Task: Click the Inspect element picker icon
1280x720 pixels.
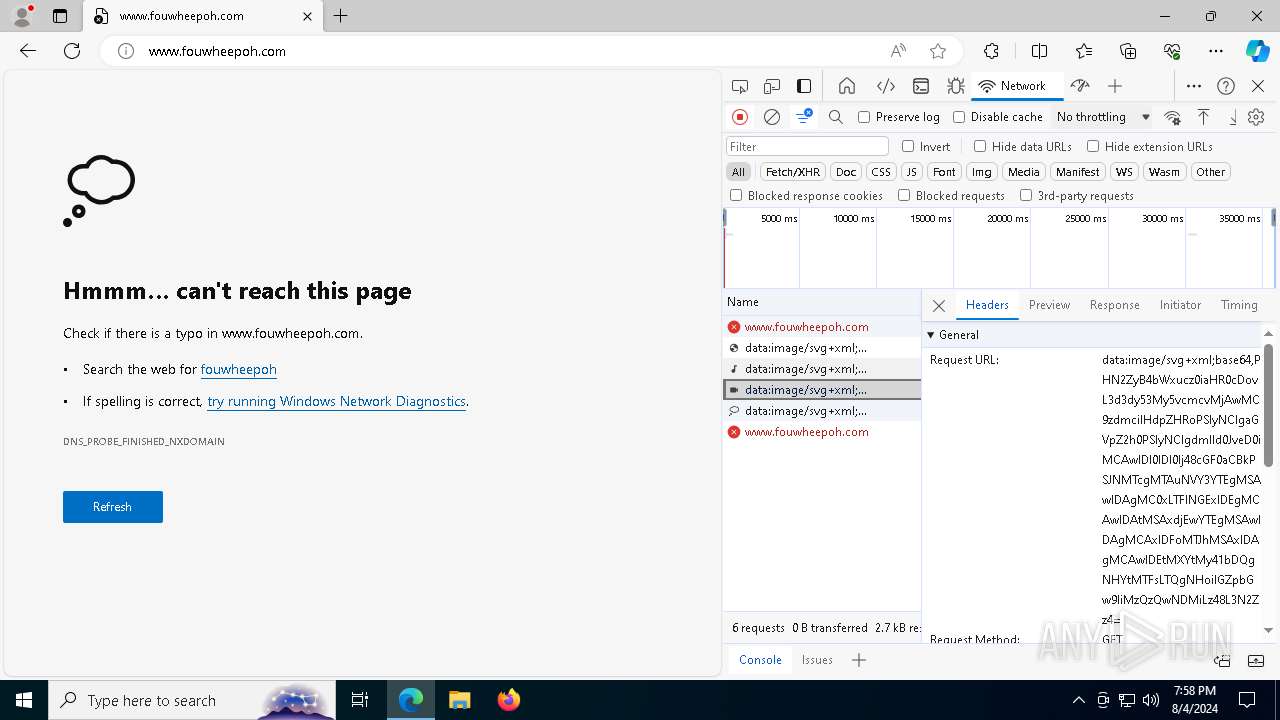Action: click(x=740, y=86)
